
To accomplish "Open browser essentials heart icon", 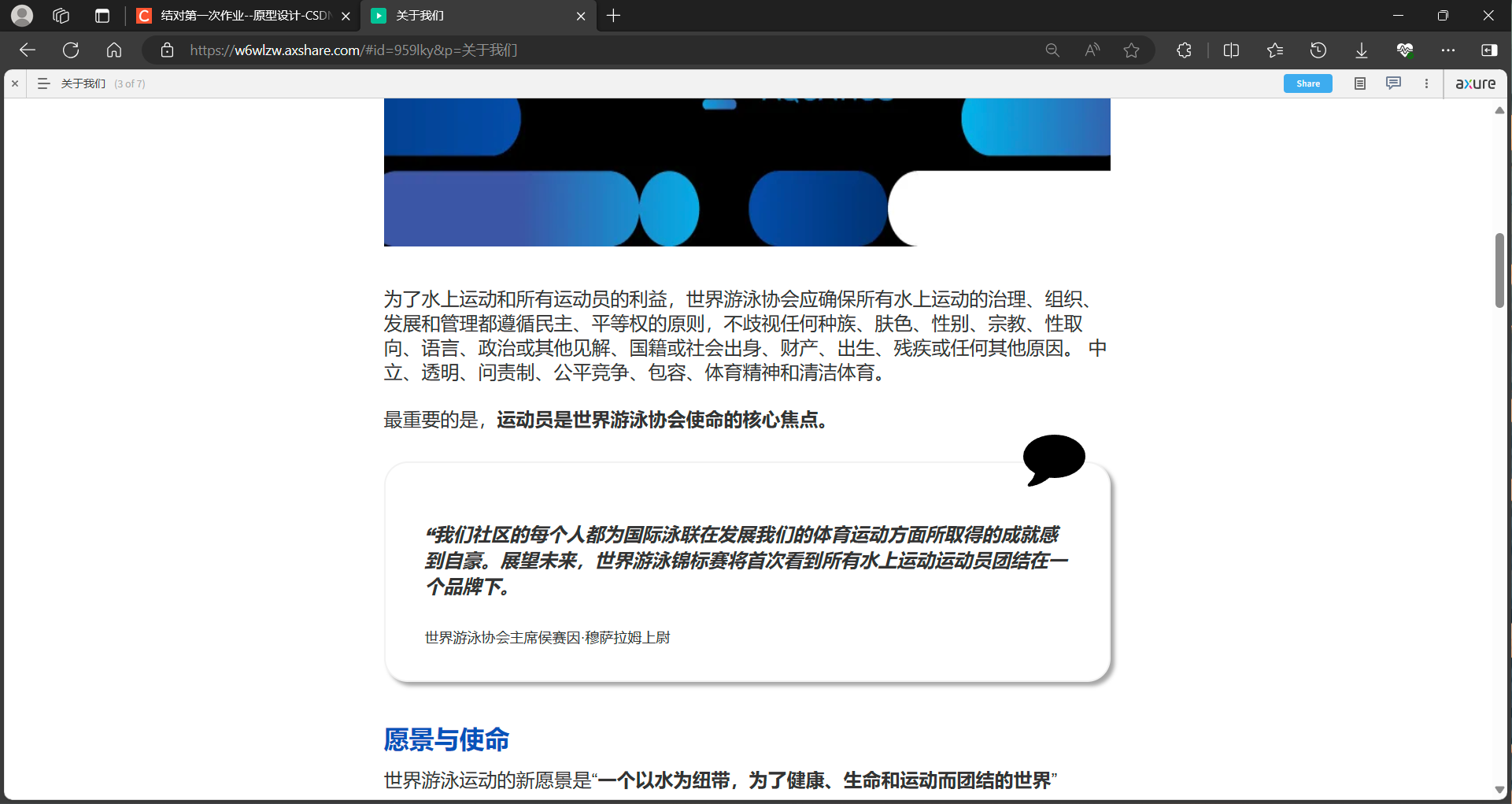I will coord(1405,50).
